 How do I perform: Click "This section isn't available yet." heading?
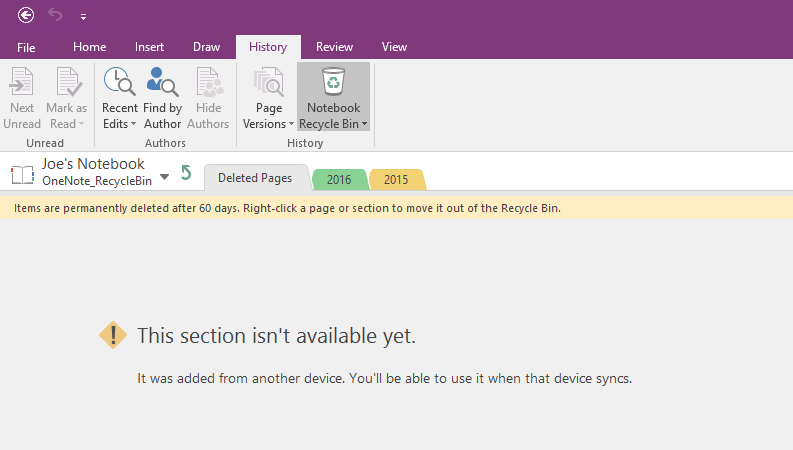276,336
